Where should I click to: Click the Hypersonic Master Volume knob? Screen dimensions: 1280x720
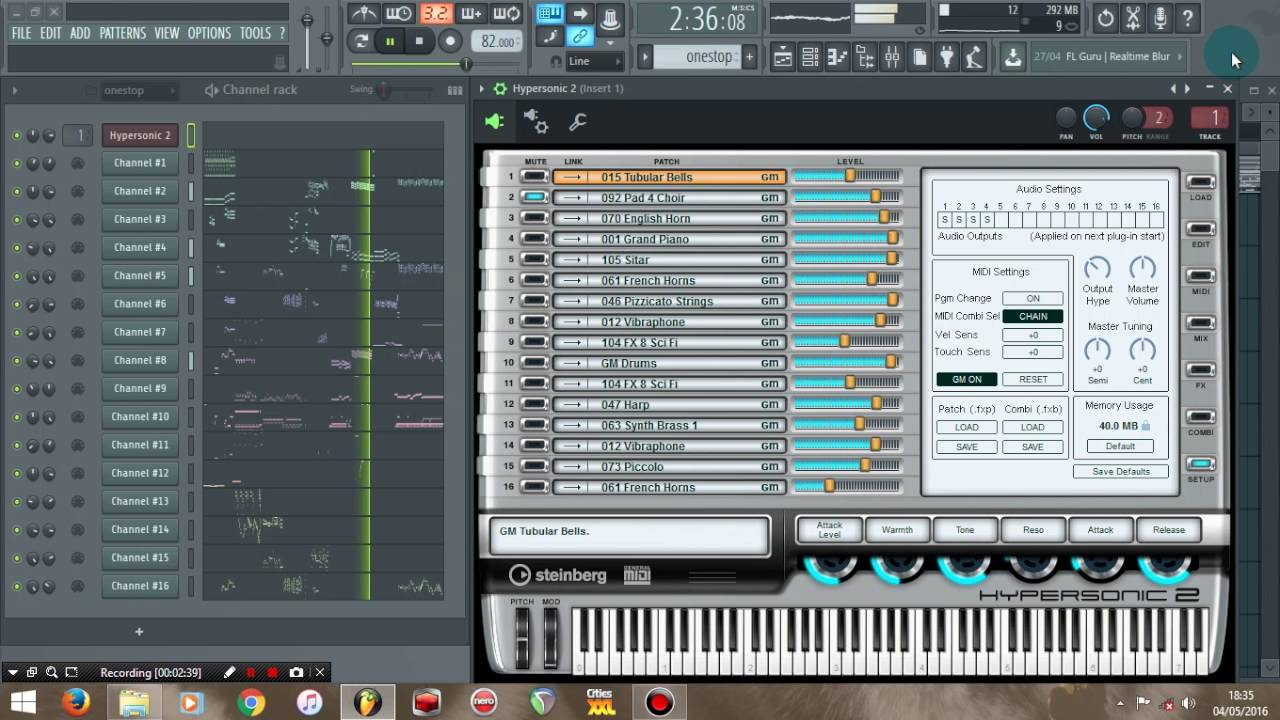point(1142,268)
